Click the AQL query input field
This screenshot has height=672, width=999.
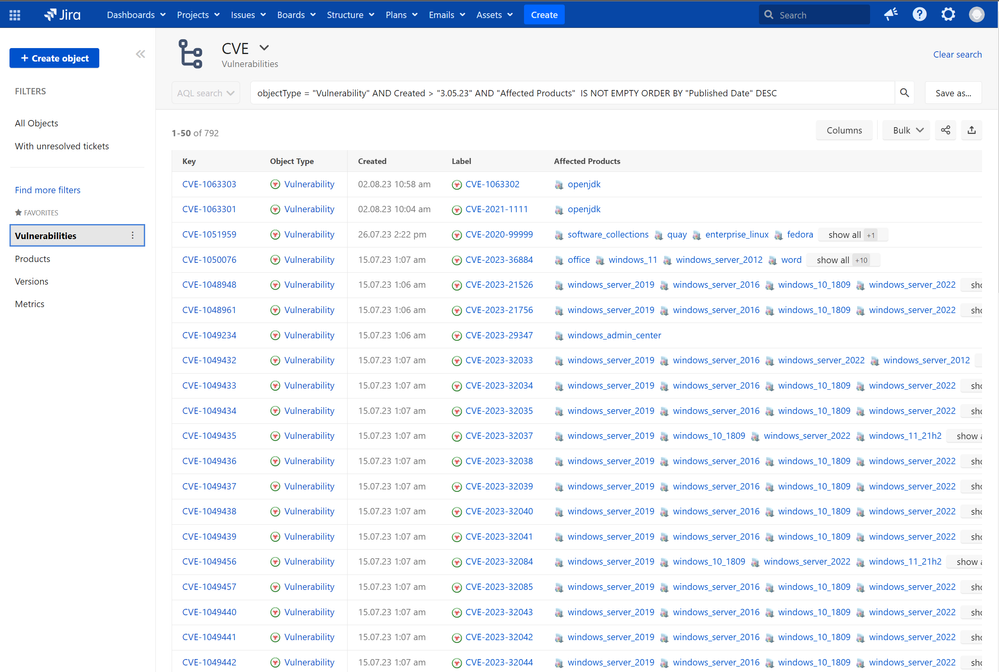pos(572,93)
